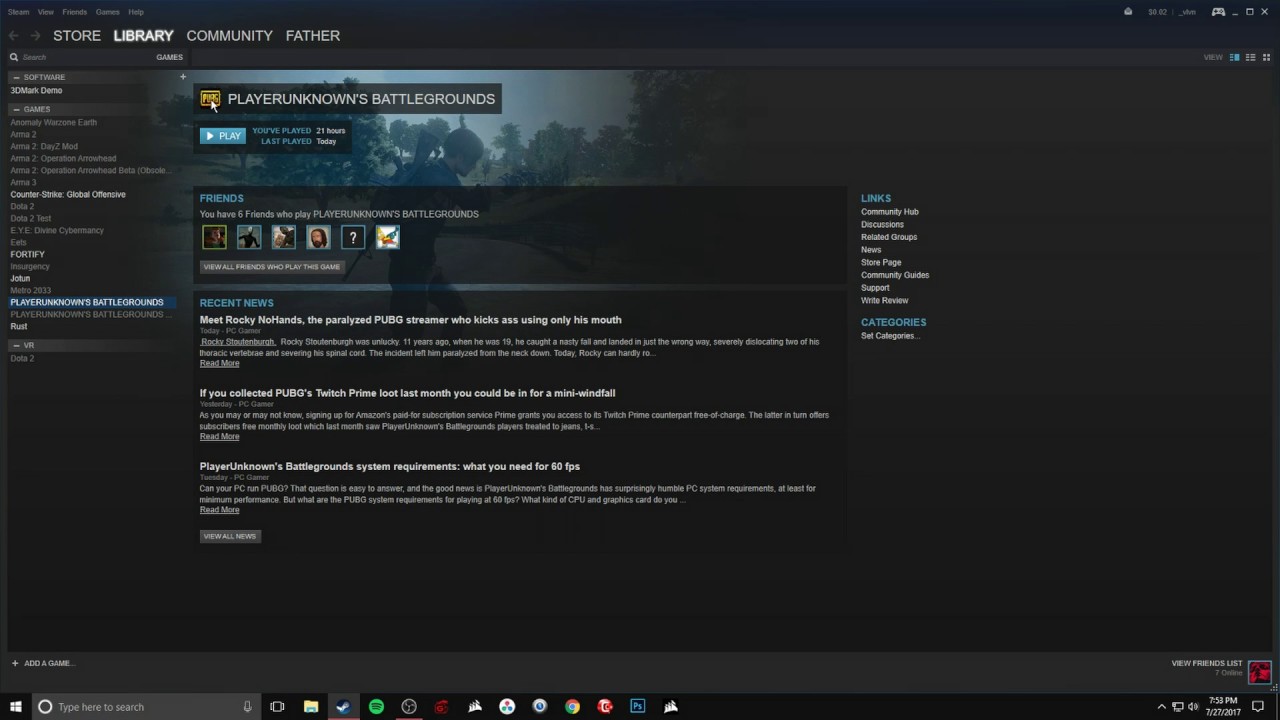Click Steam icon on the taskbar
1280x720 pixels.
pyautogui.click(x=343, y=706)
